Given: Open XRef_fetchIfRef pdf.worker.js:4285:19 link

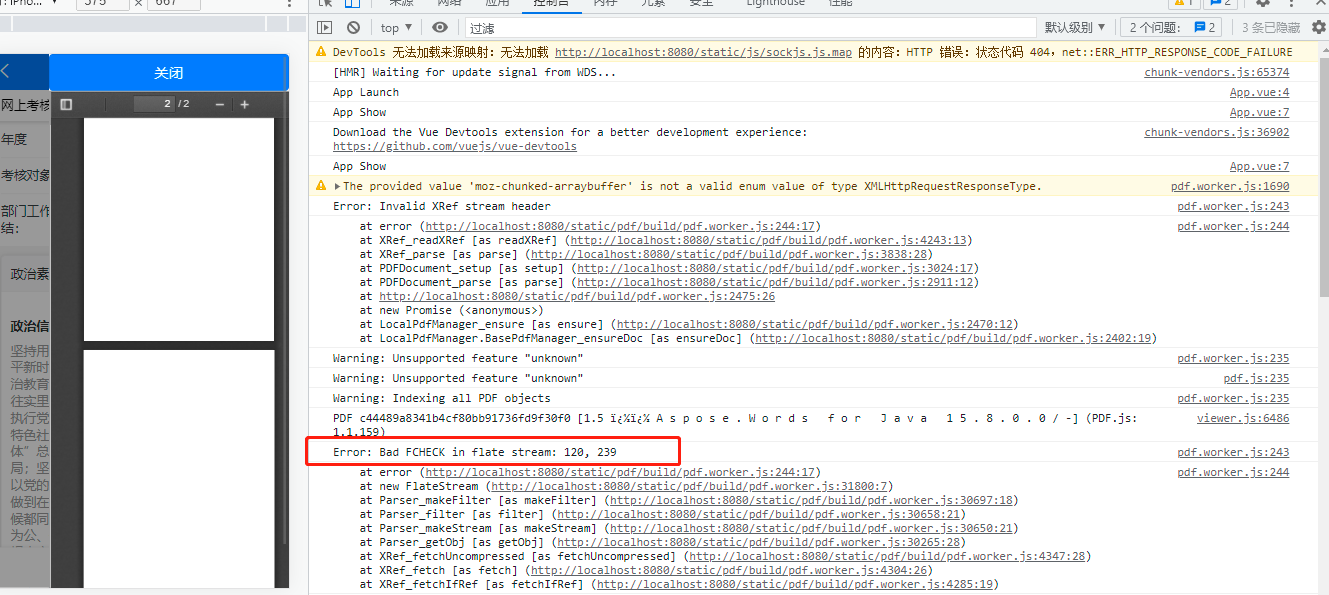Looking at the screenshot, I should [x=794, y=584].
